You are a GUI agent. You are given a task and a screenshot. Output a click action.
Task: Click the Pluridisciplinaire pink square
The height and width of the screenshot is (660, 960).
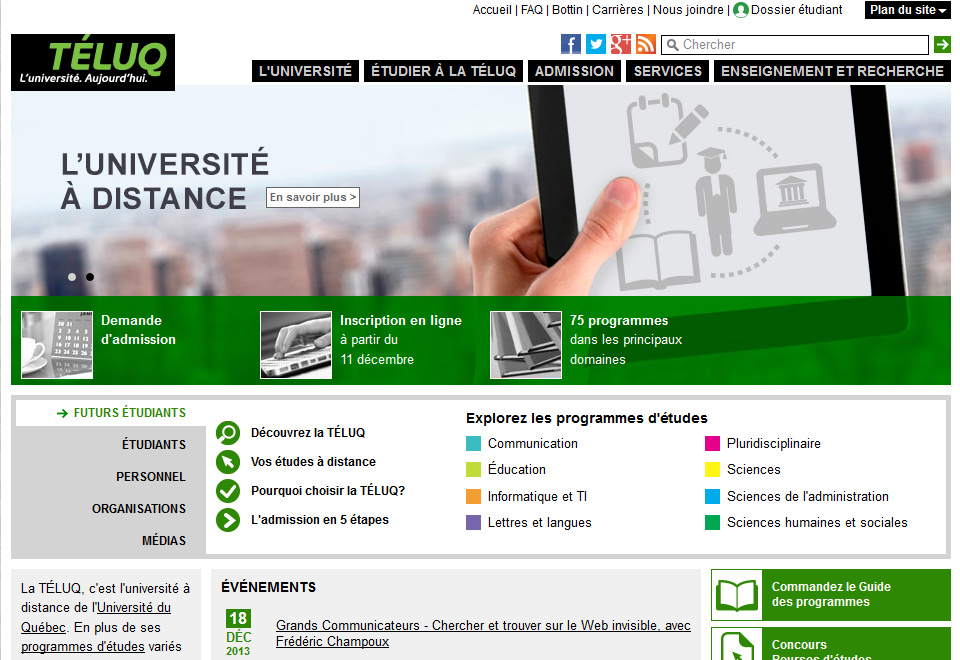coord(713,443)
